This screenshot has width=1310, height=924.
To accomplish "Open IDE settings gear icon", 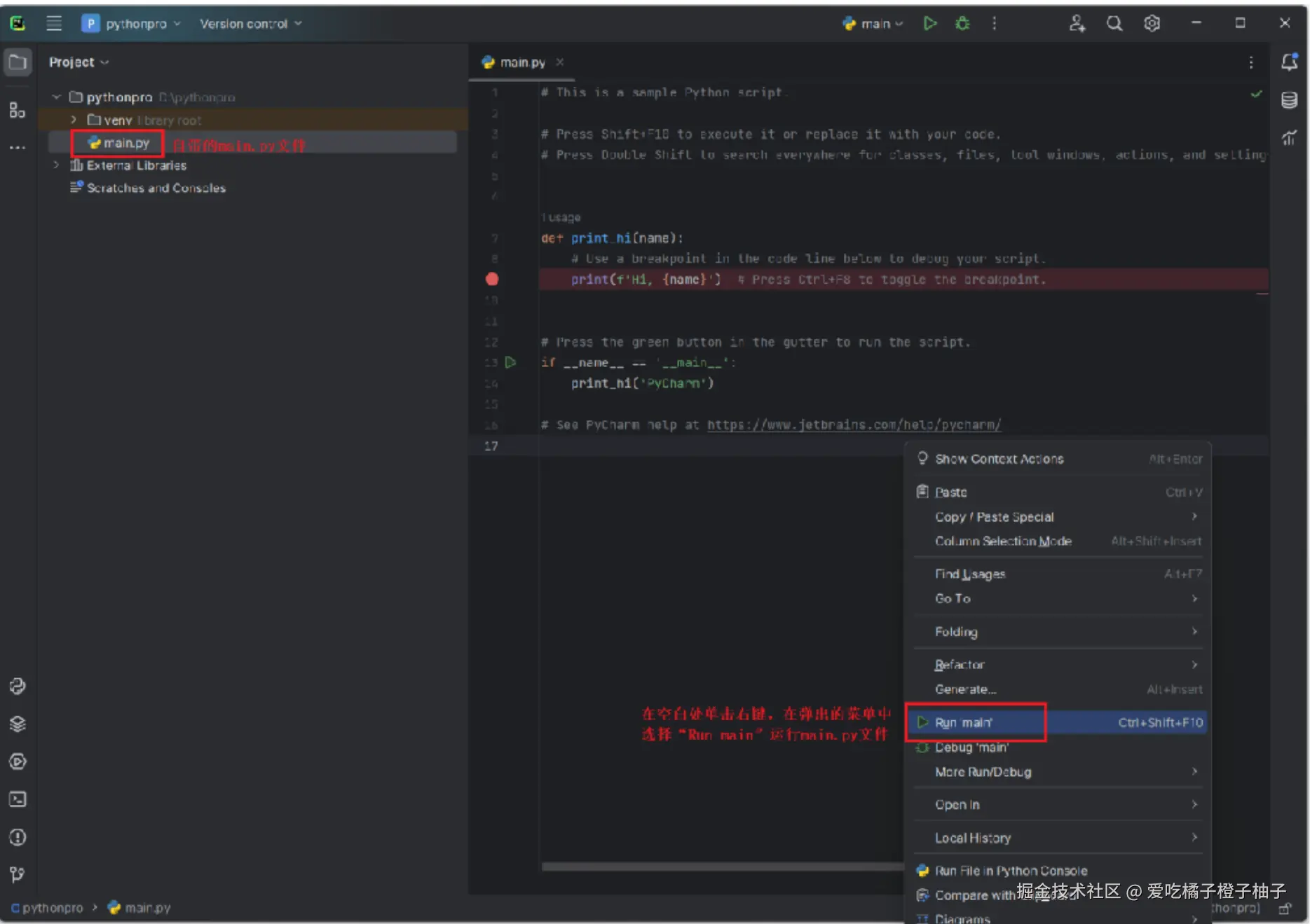I will [x=1152, y=23].
